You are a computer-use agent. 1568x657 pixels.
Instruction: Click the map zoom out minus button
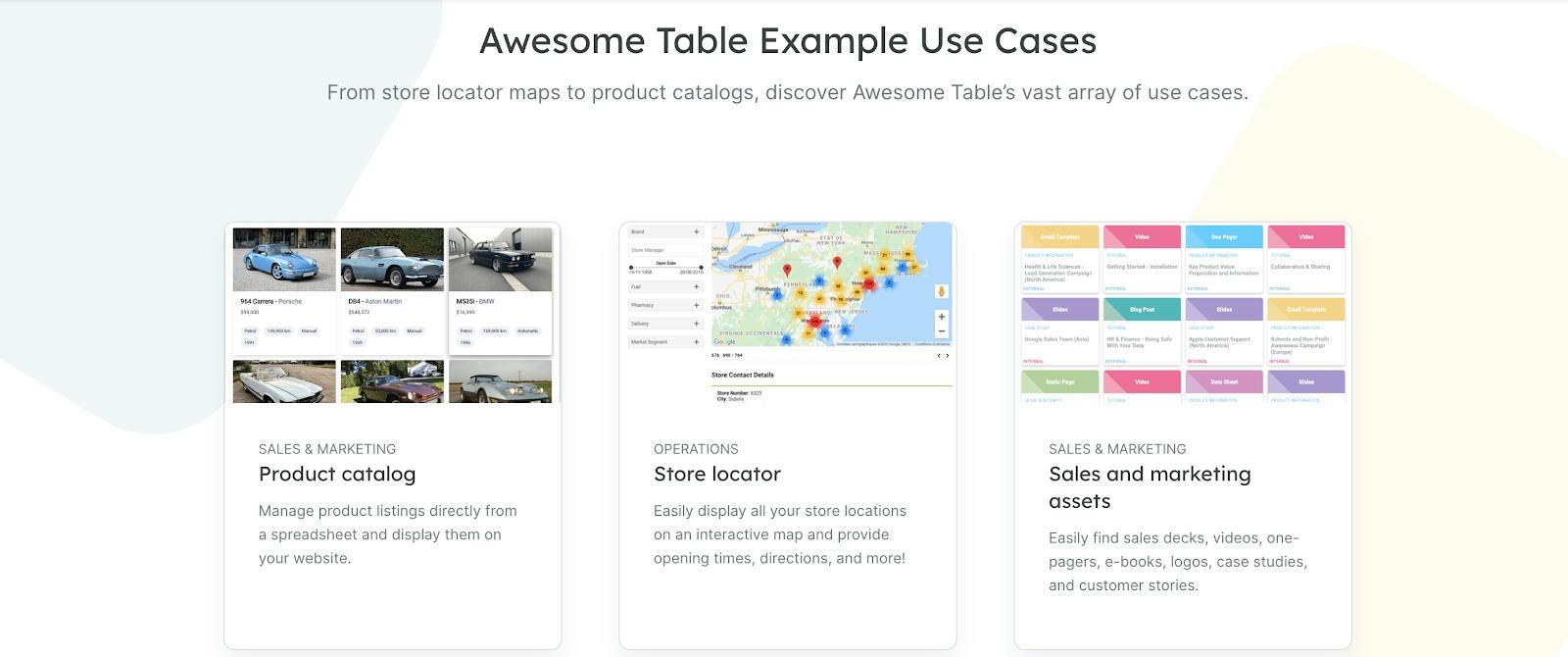(x=941, y=331)
